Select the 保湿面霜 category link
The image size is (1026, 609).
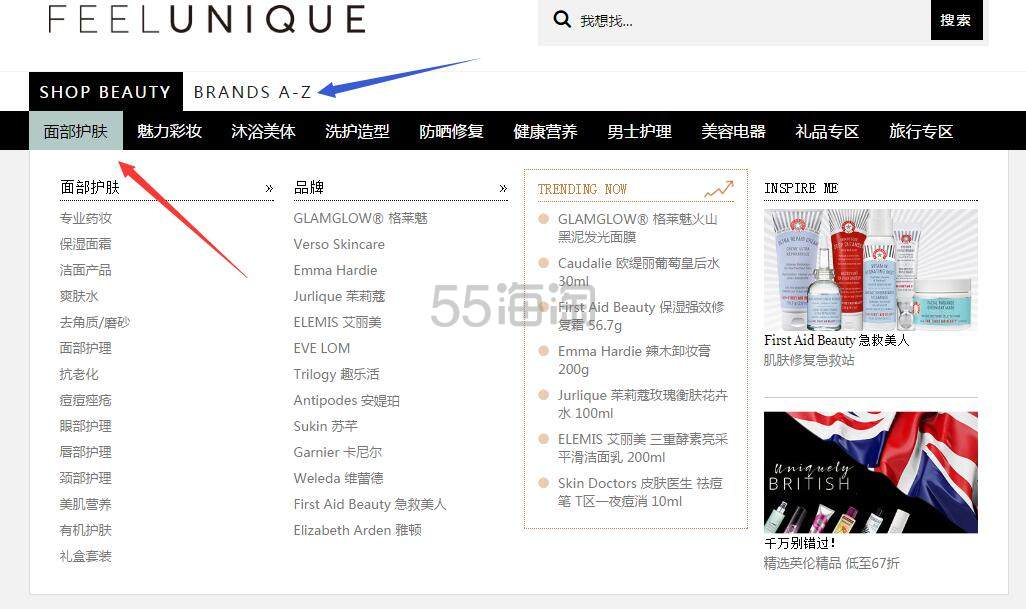coord(86,244)
